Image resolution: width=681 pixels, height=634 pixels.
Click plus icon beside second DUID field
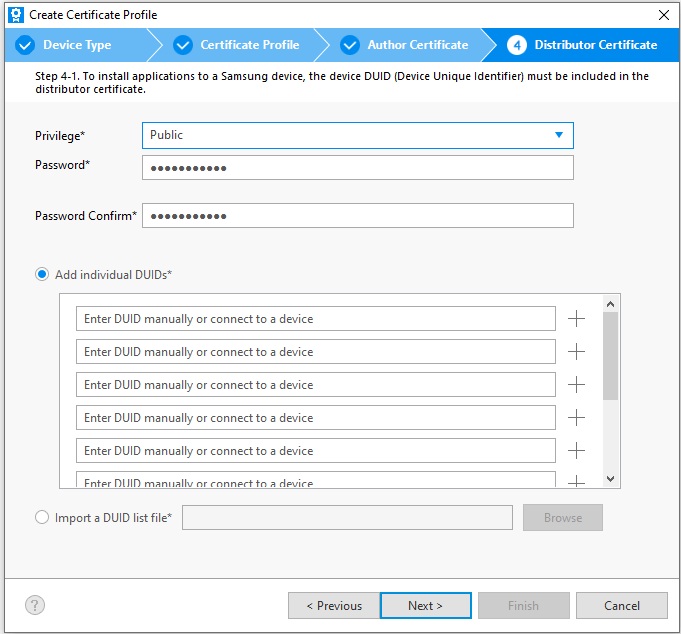pyautogui.click(x=576, y=352)
